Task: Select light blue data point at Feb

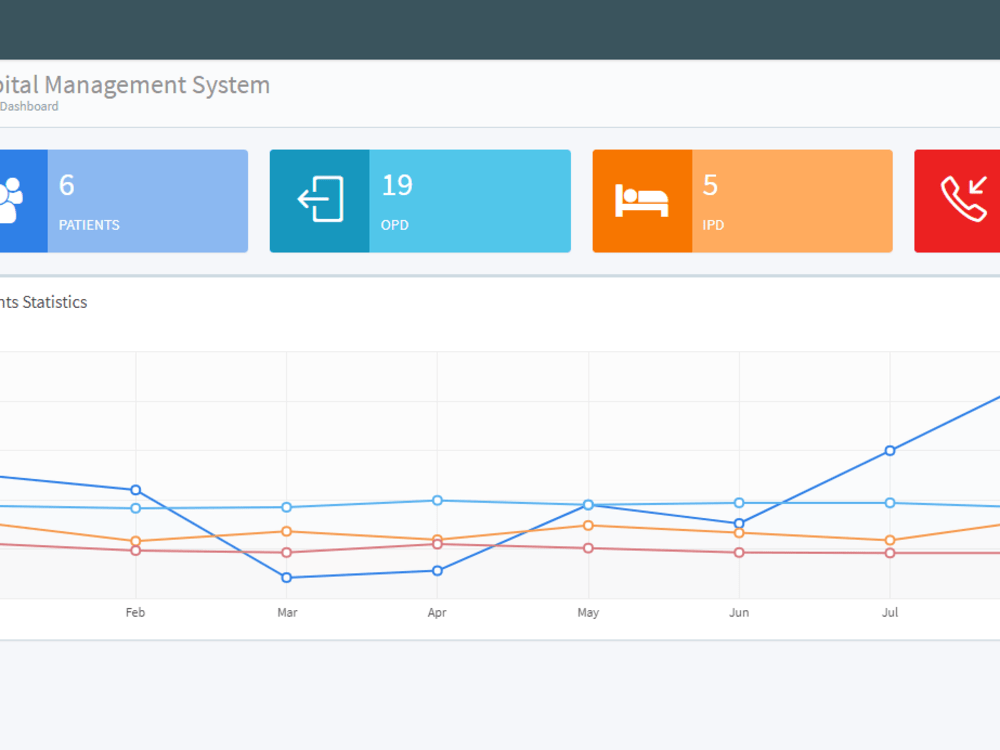Action: [136, 508]
